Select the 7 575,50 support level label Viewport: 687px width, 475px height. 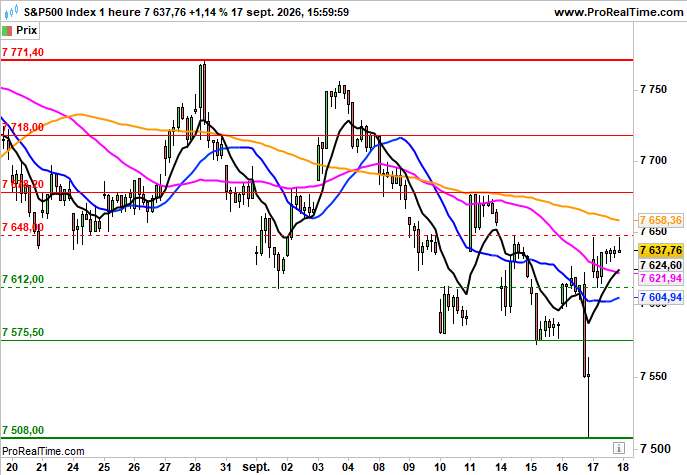[x=23, y=332]
